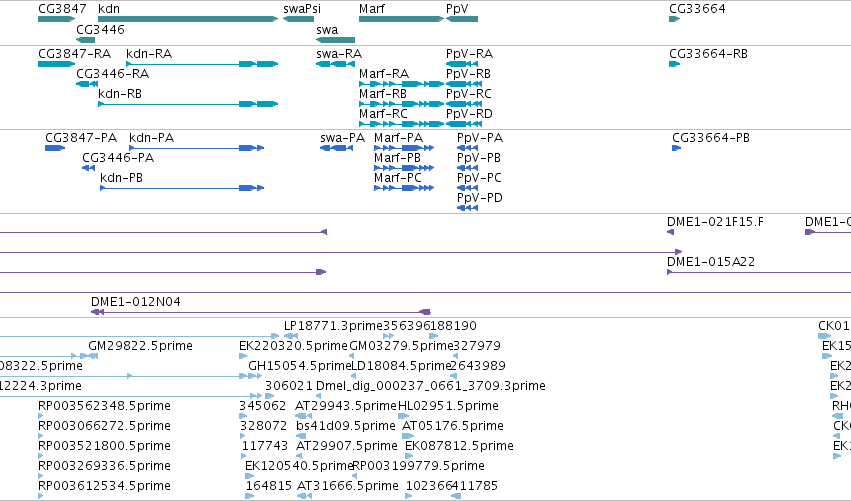The image size is (851, 501).
Task: Click the swa-RA label
Action: click(339, 54)
